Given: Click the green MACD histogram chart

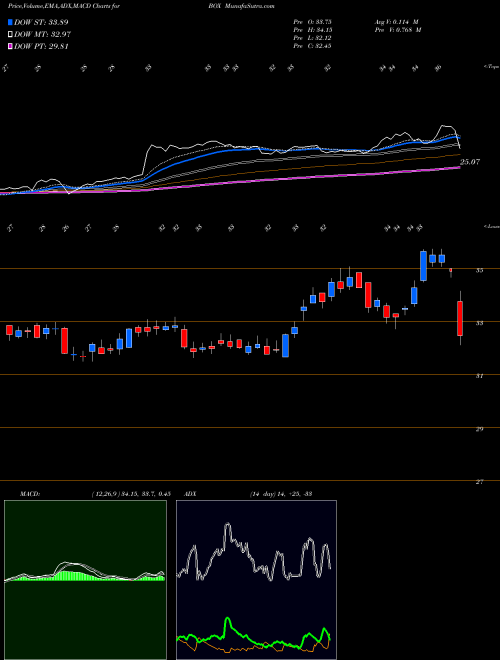Looking at the screenshot, I should pyautogui.click(x=85, y=580).
